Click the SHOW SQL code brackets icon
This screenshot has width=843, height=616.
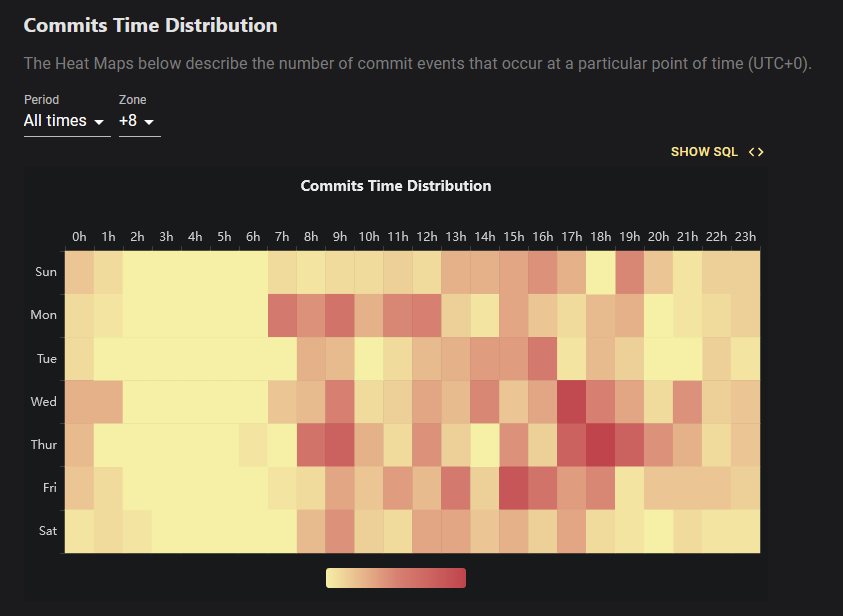click(x=756, y=152)
